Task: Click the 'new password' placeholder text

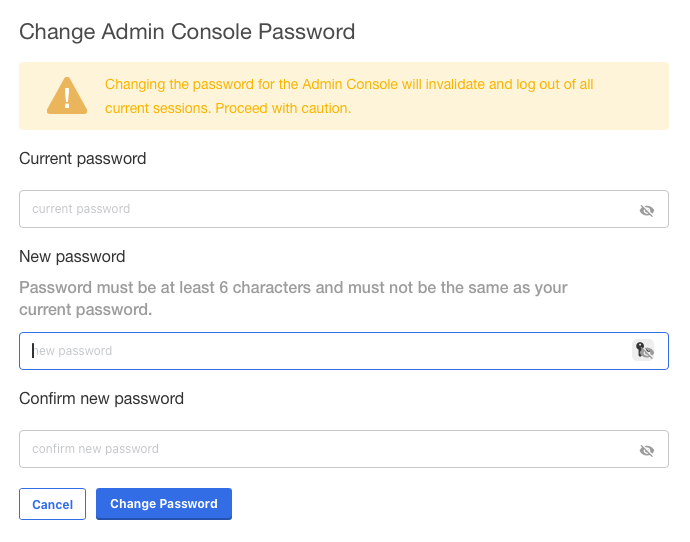Action: [x=74, y=351]
